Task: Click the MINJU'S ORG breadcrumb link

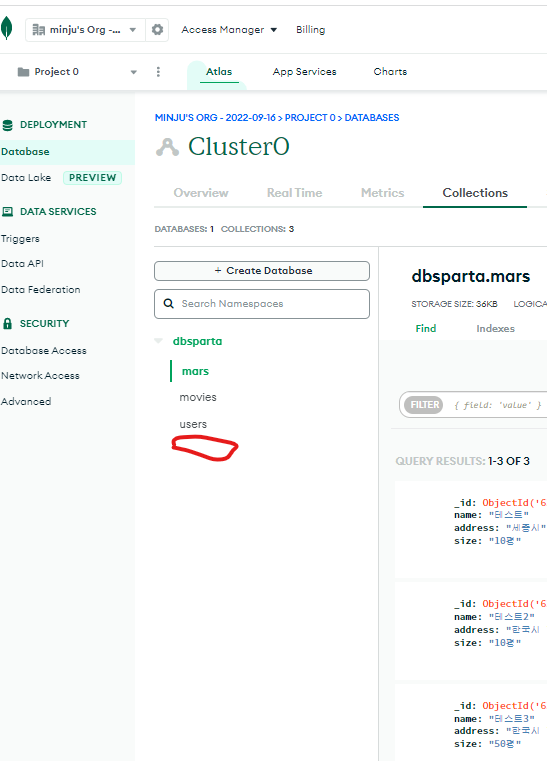Action: click(215, 117)
